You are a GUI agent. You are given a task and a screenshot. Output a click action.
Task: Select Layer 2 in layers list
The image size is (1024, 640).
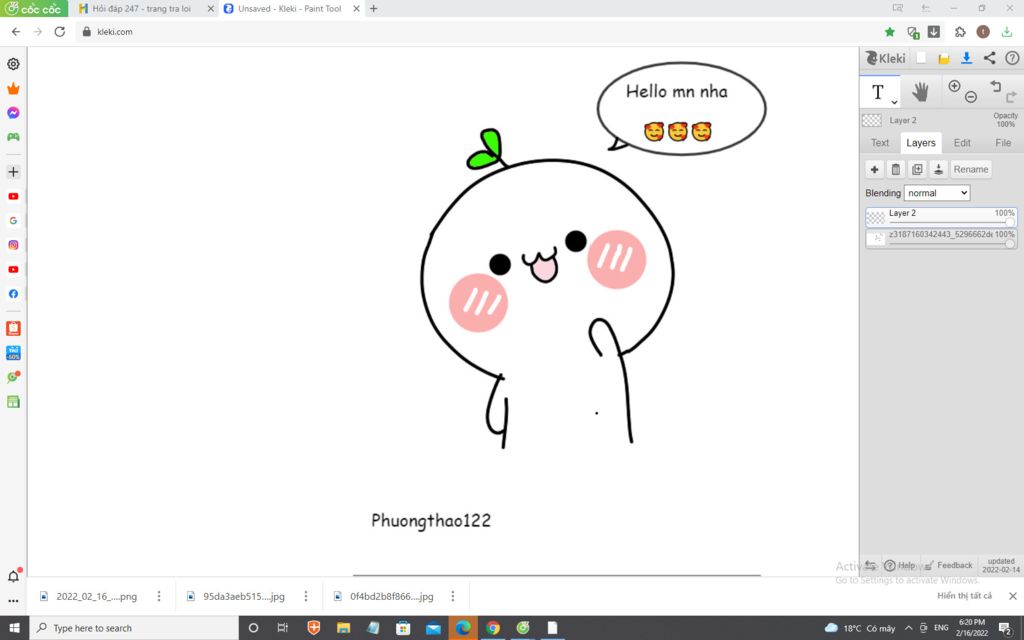pos(941,217)
